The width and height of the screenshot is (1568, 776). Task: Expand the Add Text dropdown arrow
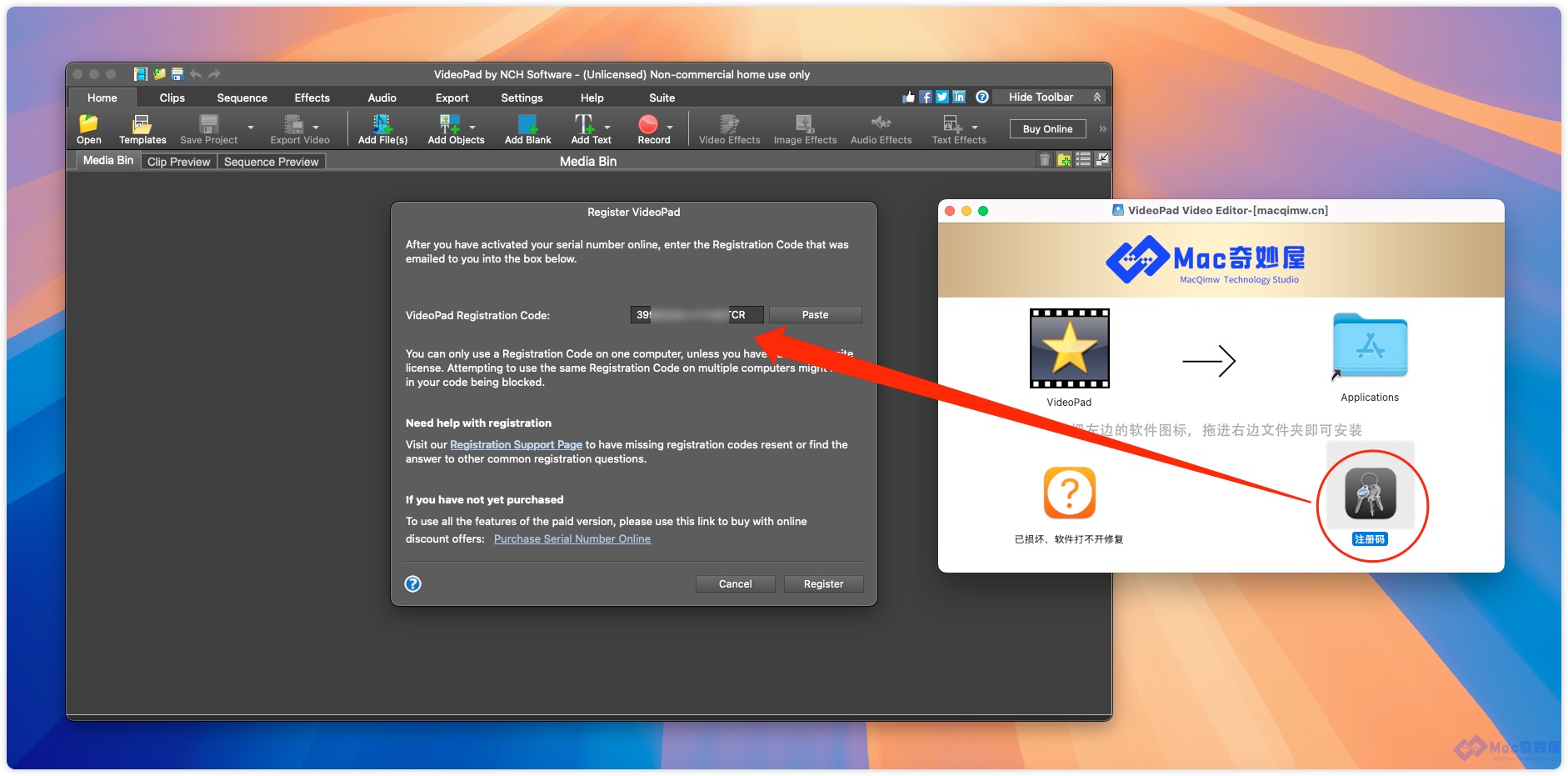607,128
